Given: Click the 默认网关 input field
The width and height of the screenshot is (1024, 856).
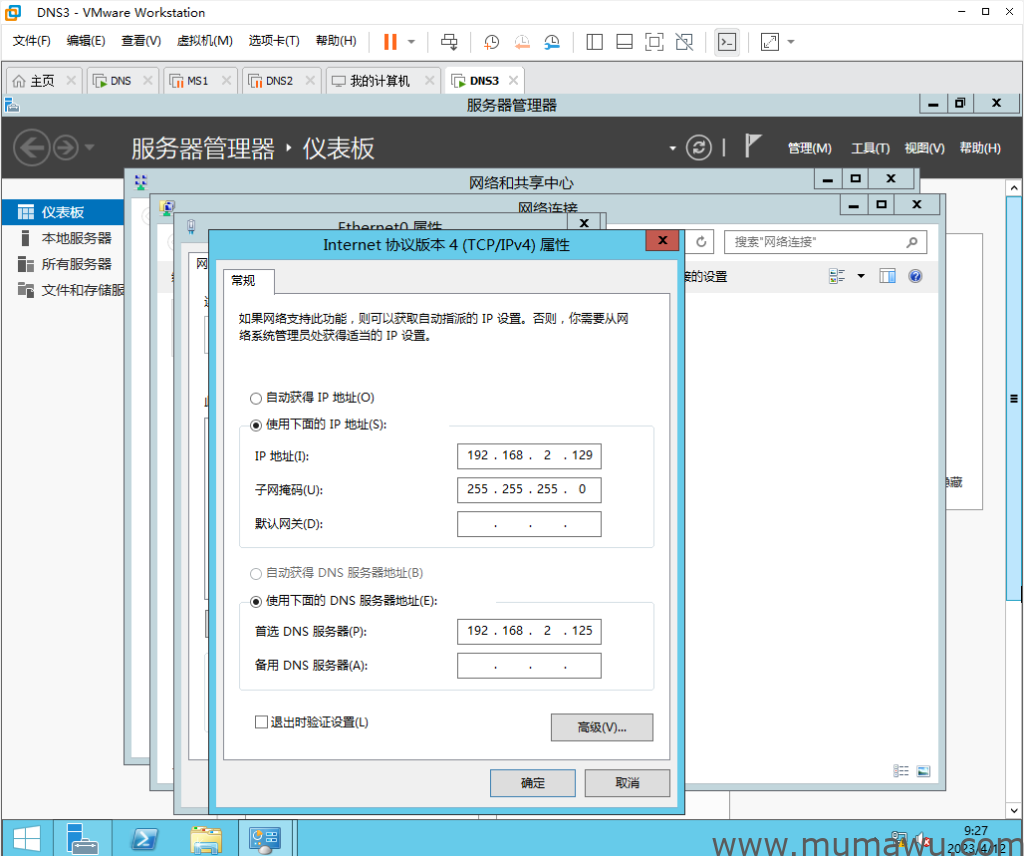Looking at the screenshot, I should [x=529, y=524].
